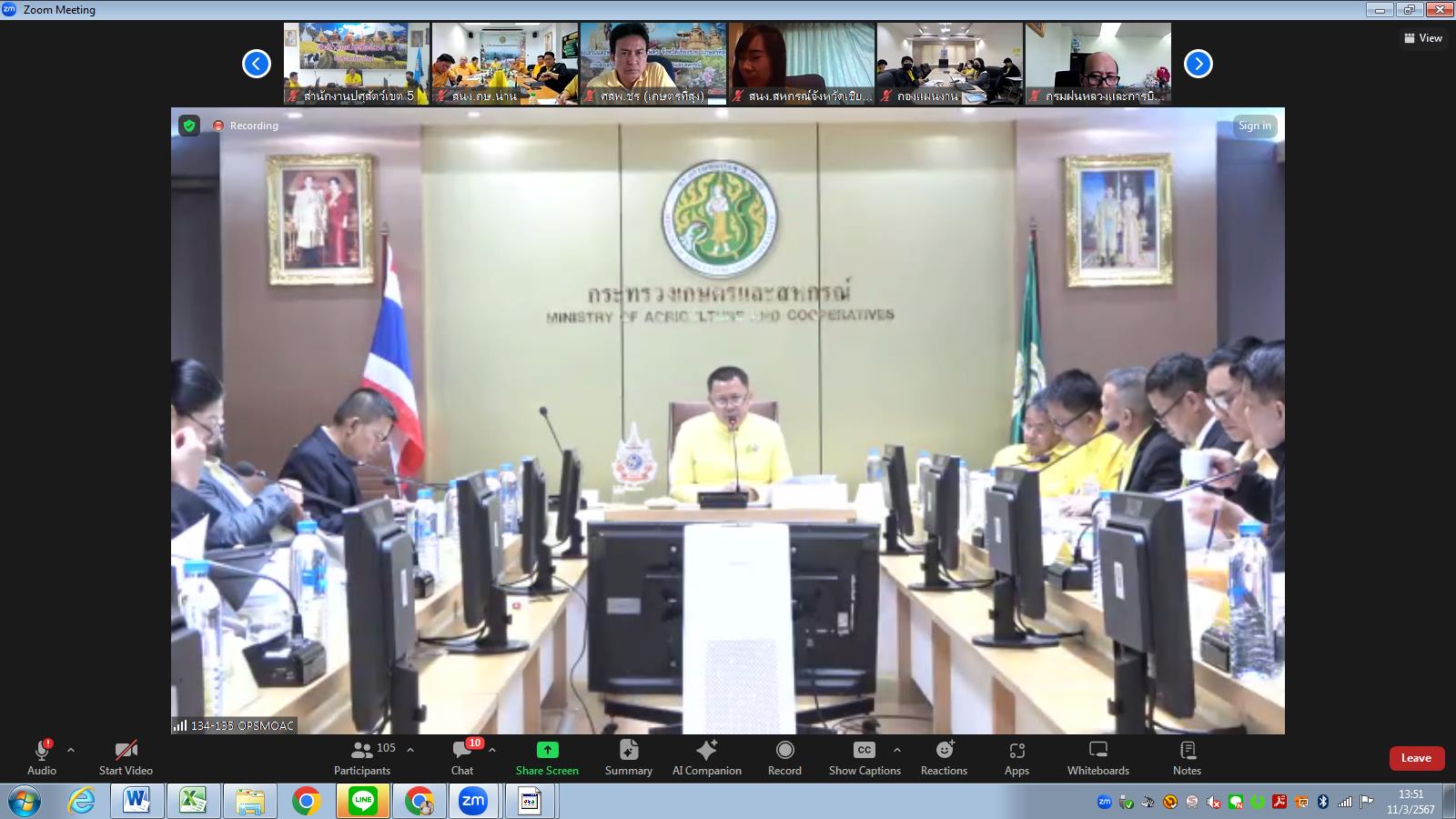Open the Apps panel
Viewport: 1456px width, 819px height.
tap(1016, 757)
